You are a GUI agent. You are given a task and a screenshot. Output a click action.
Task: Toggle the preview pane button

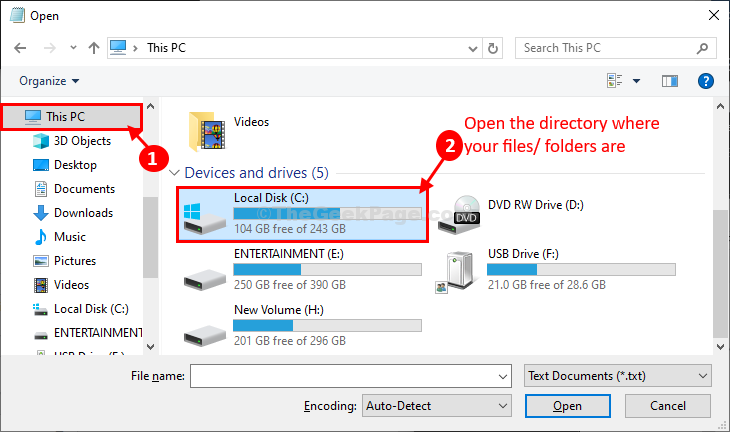pyautogui.click(x=669, y=81)
